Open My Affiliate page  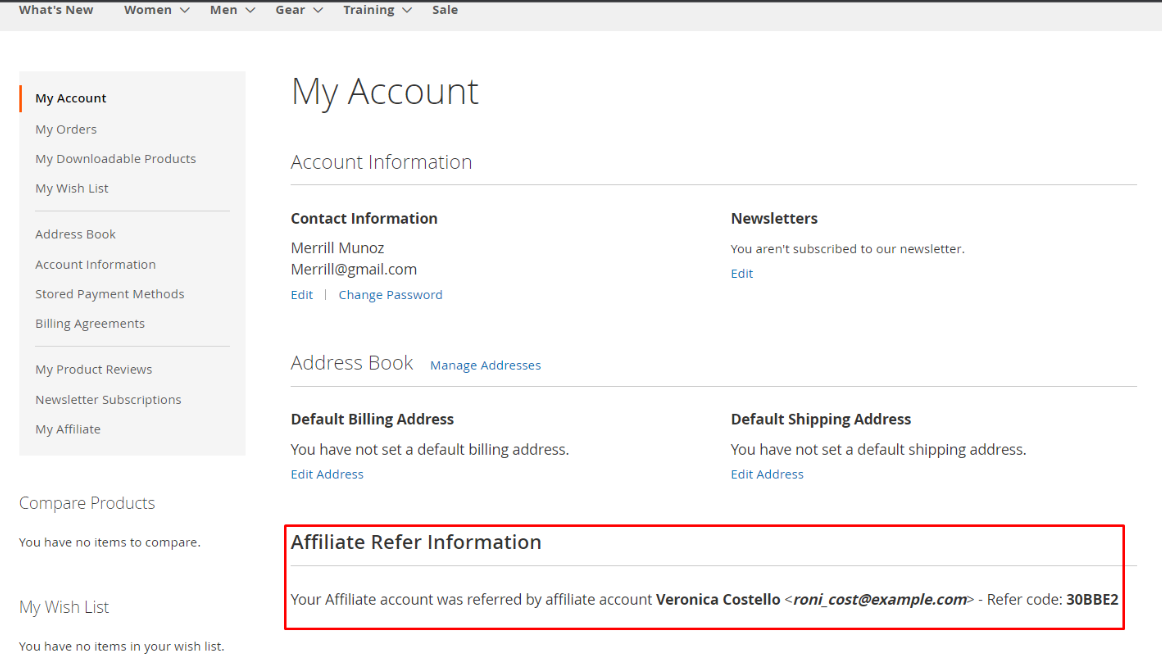click(68, 429)
